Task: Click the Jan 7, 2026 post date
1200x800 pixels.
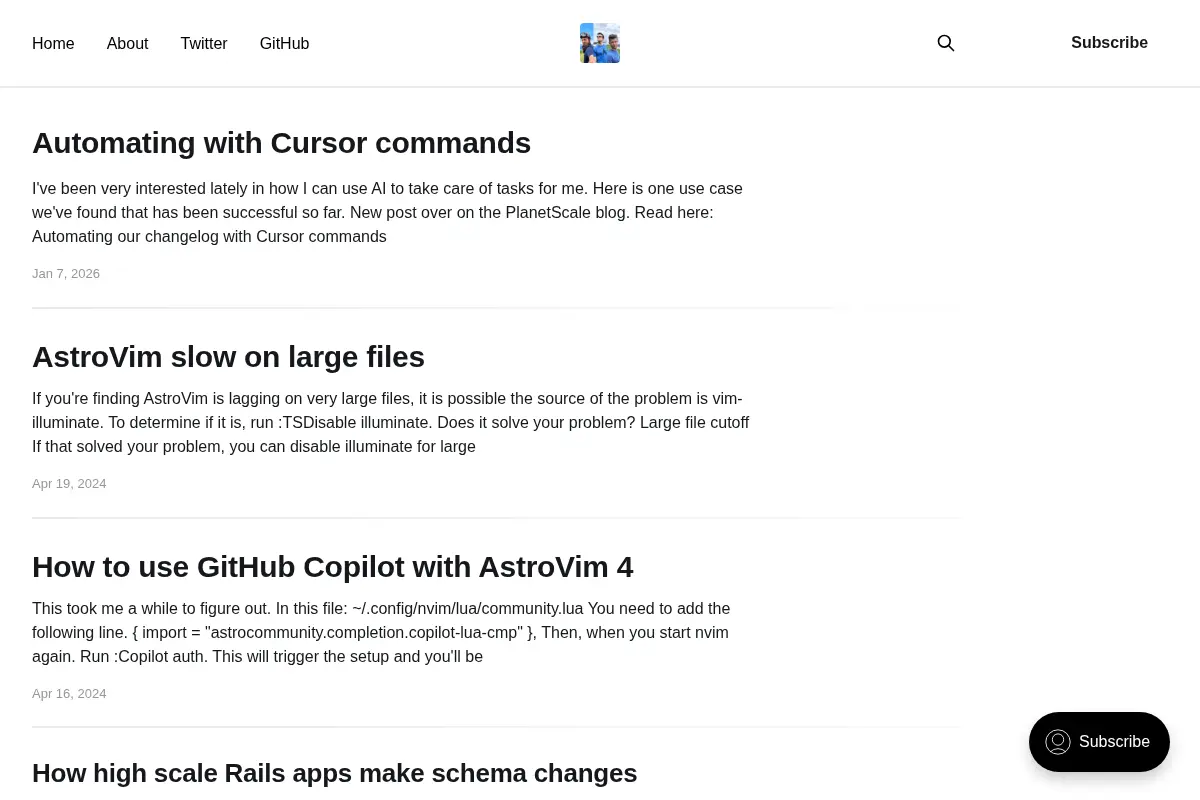Action: [x=66, y=274]
